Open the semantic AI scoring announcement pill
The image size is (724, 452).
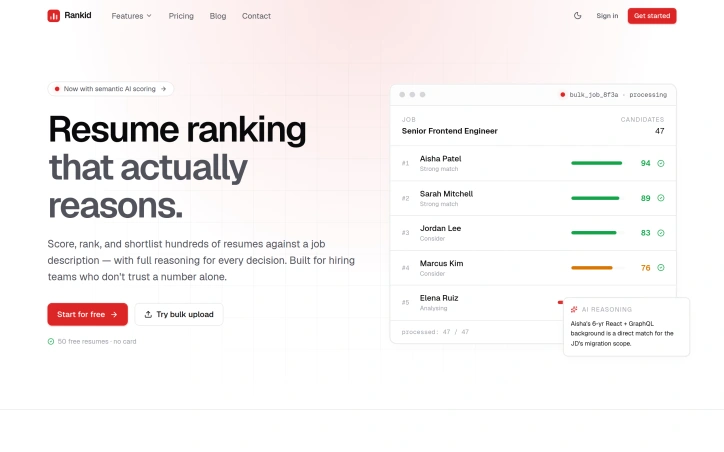111,89
